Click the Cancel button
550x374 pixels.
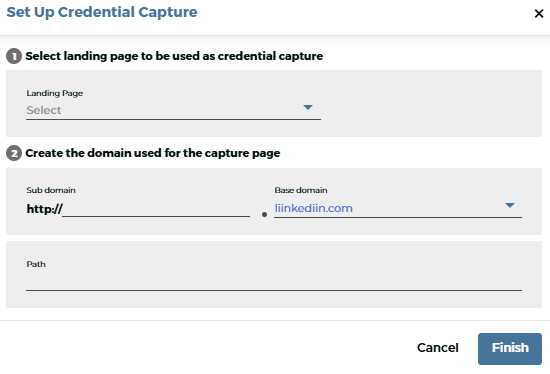[x=437, y=348]
